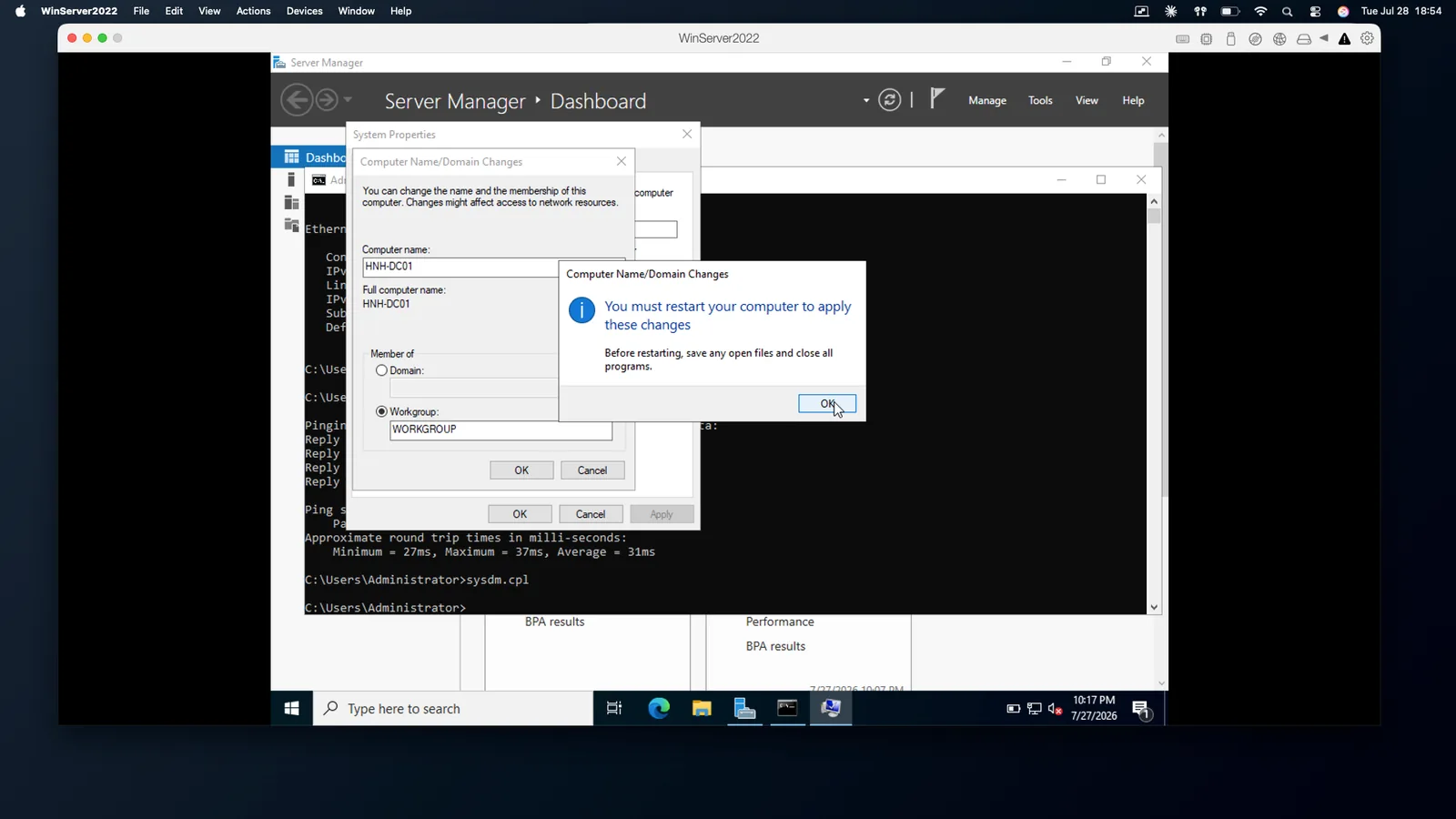Click the VM warning triangle icon
This screenshot has height=819, width=1456.
(x=1344, y=39)
